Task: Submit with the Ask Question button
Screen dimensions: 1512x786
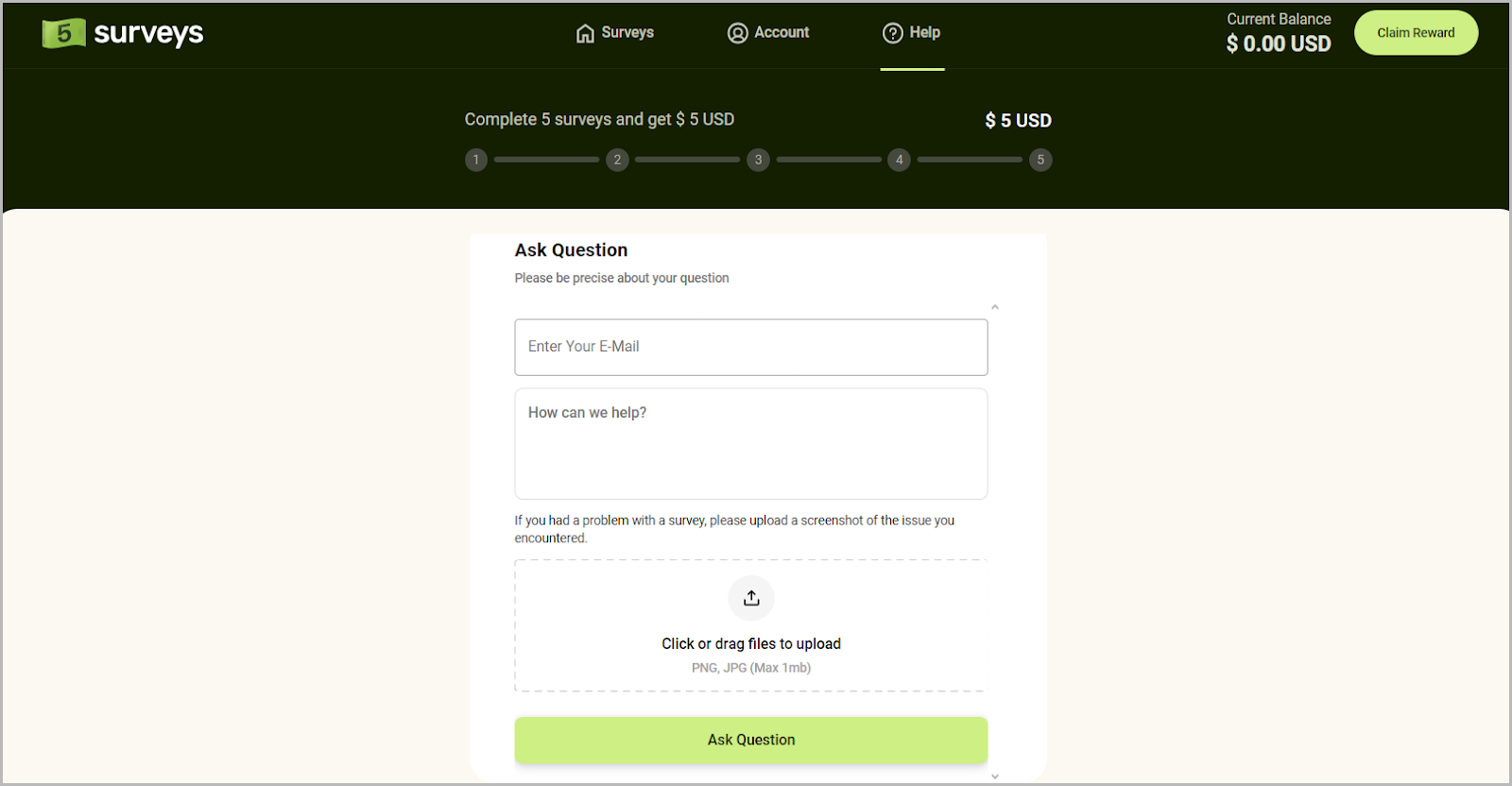Action: click(x=750, y=740)
